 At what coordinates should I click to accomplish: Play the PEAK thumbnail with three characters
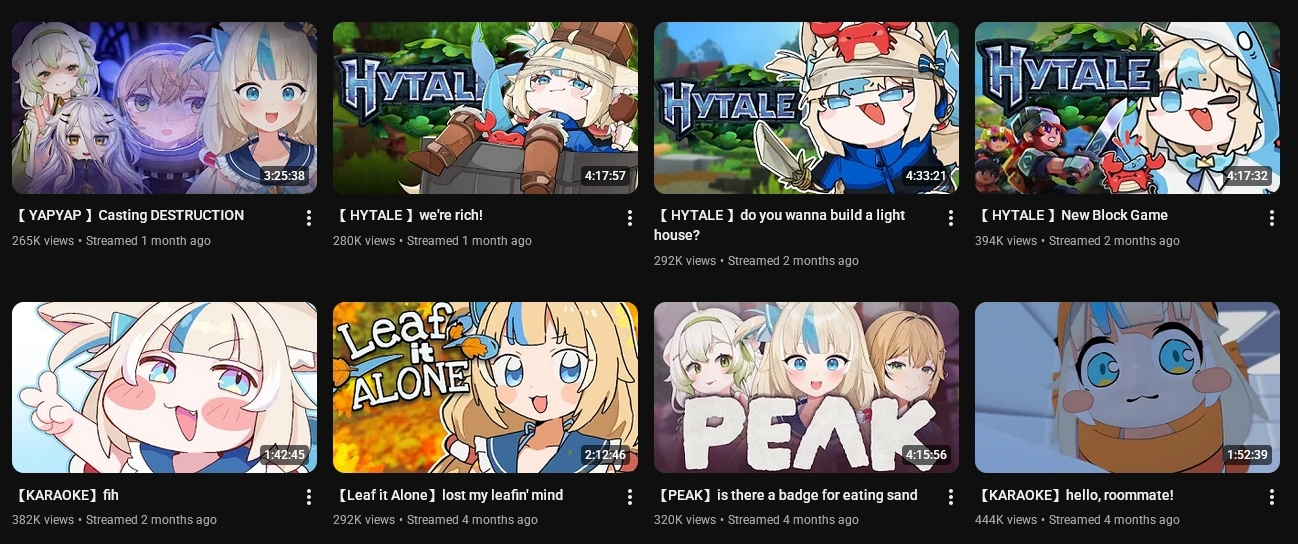click(x=806, y=388)
